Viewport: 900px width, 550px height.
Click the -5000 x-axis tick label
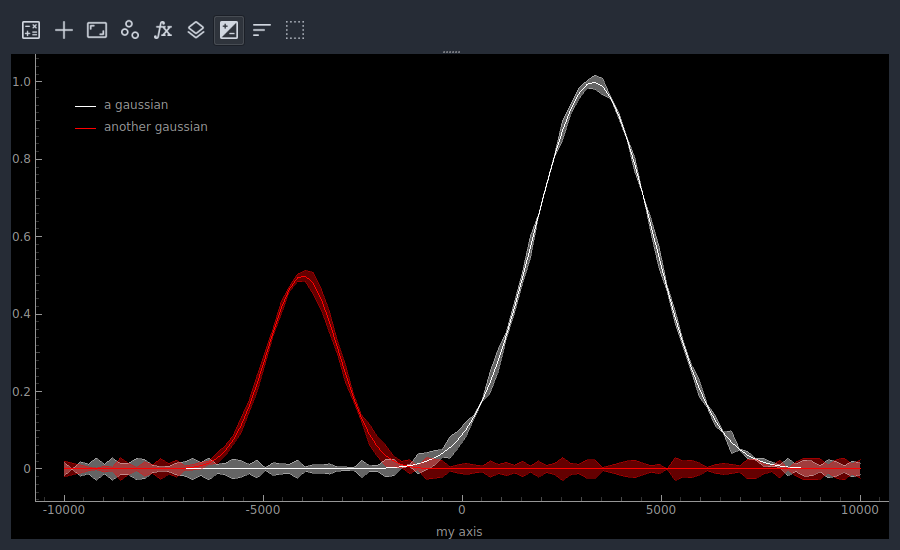pos(263,510)
